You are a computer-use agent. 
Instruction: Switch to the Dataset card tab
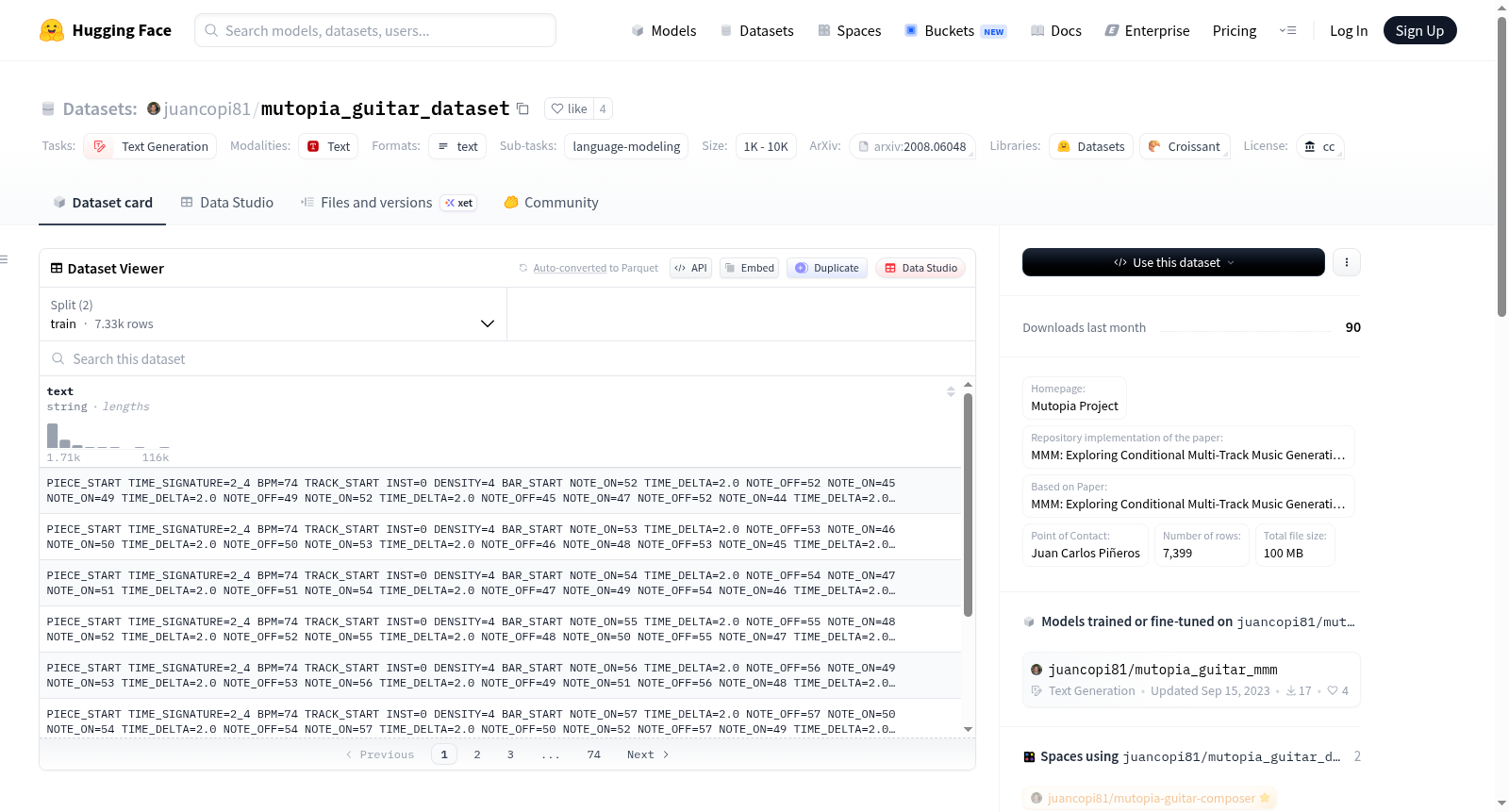click(x=102, y=202)
